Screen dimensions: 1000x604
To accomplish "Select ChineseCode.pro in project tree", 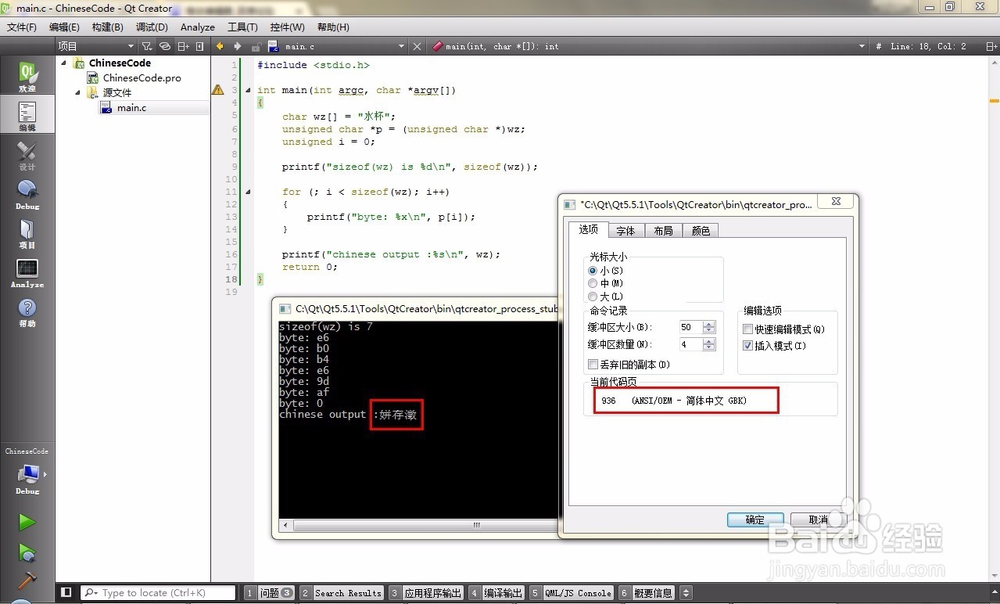I will [142, 78].
